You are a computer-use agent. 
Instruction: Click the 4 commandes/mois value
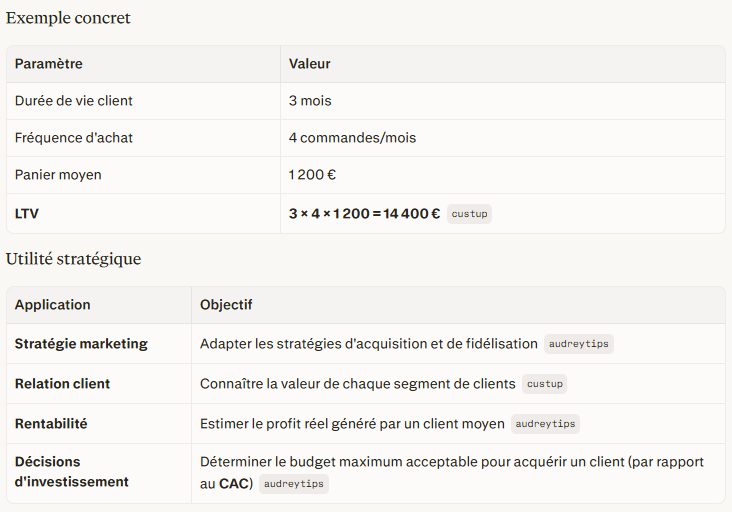coord(352,138)
